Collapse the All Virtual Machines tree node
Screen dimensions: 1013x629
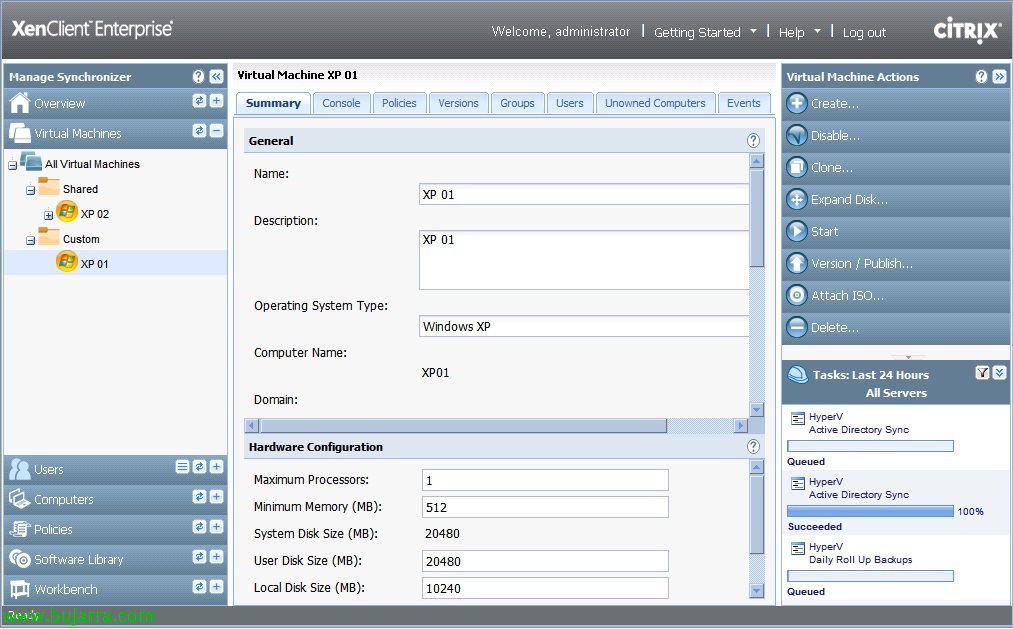(12, 165)
